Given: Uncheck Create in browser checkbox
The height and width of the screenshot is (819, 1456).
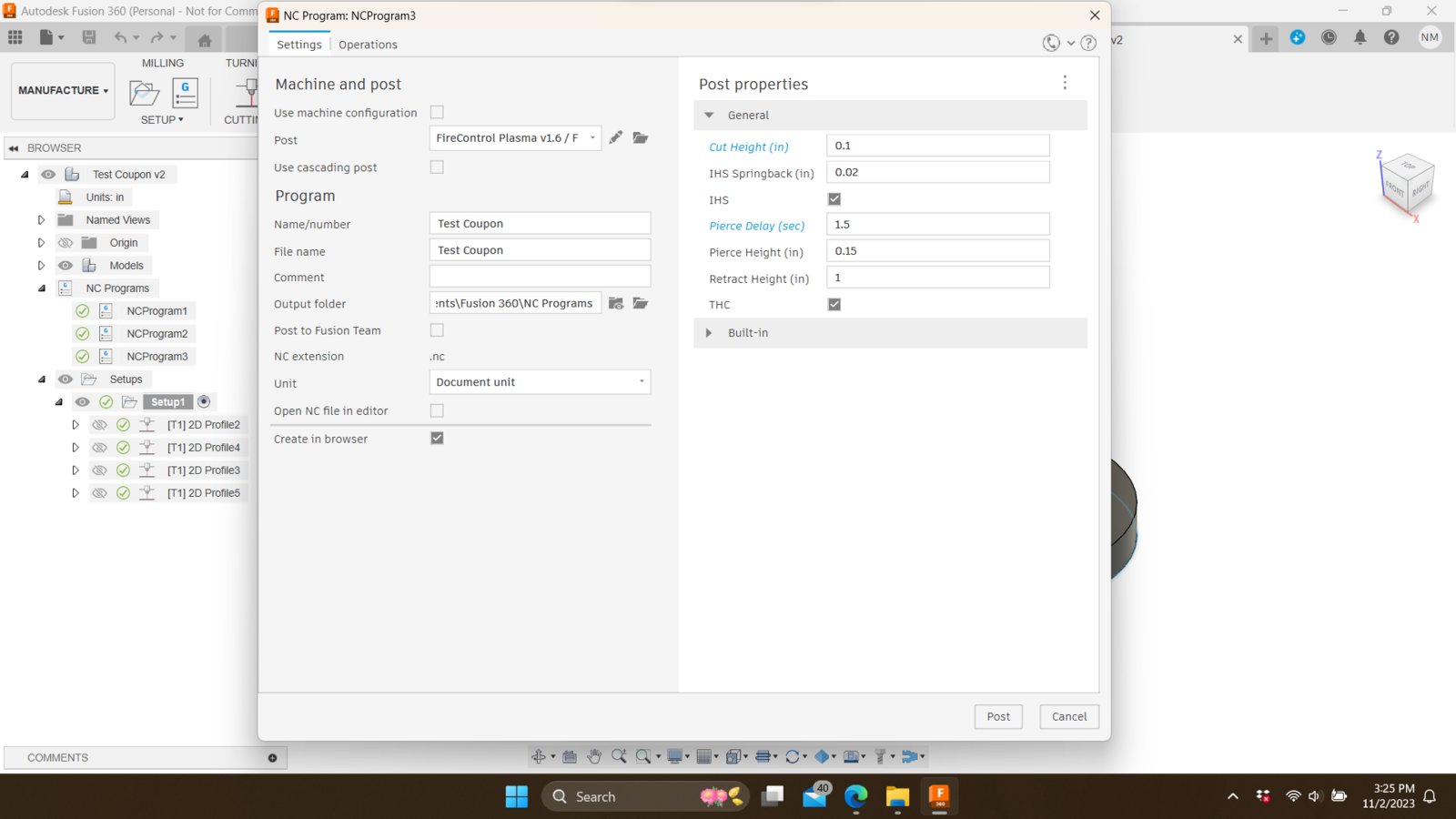Looking at the screenshot, I should 437,438.
